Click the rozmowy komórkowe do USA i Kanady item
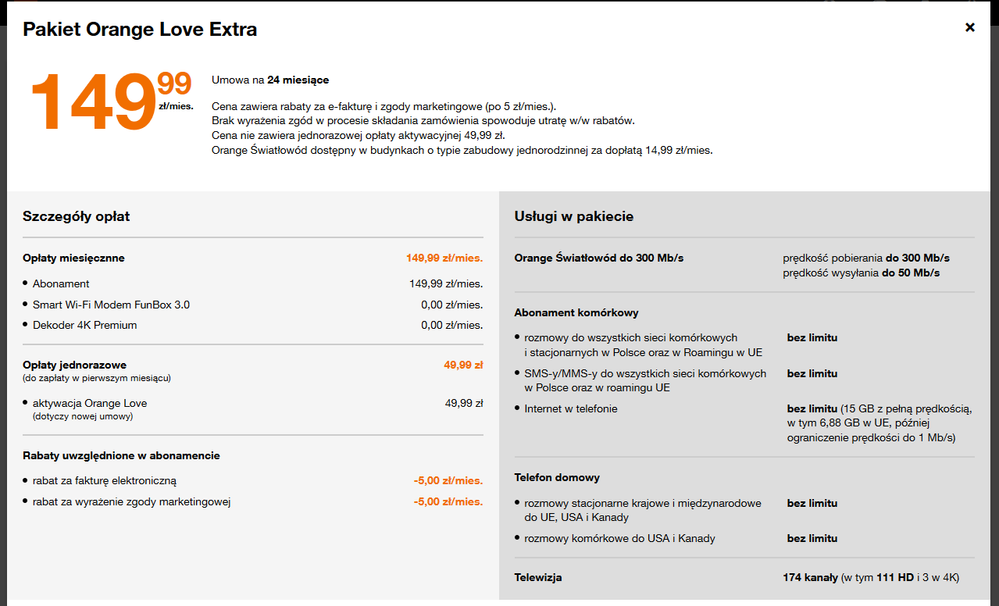Screen dimensions: 999x606 click(619, 539)
